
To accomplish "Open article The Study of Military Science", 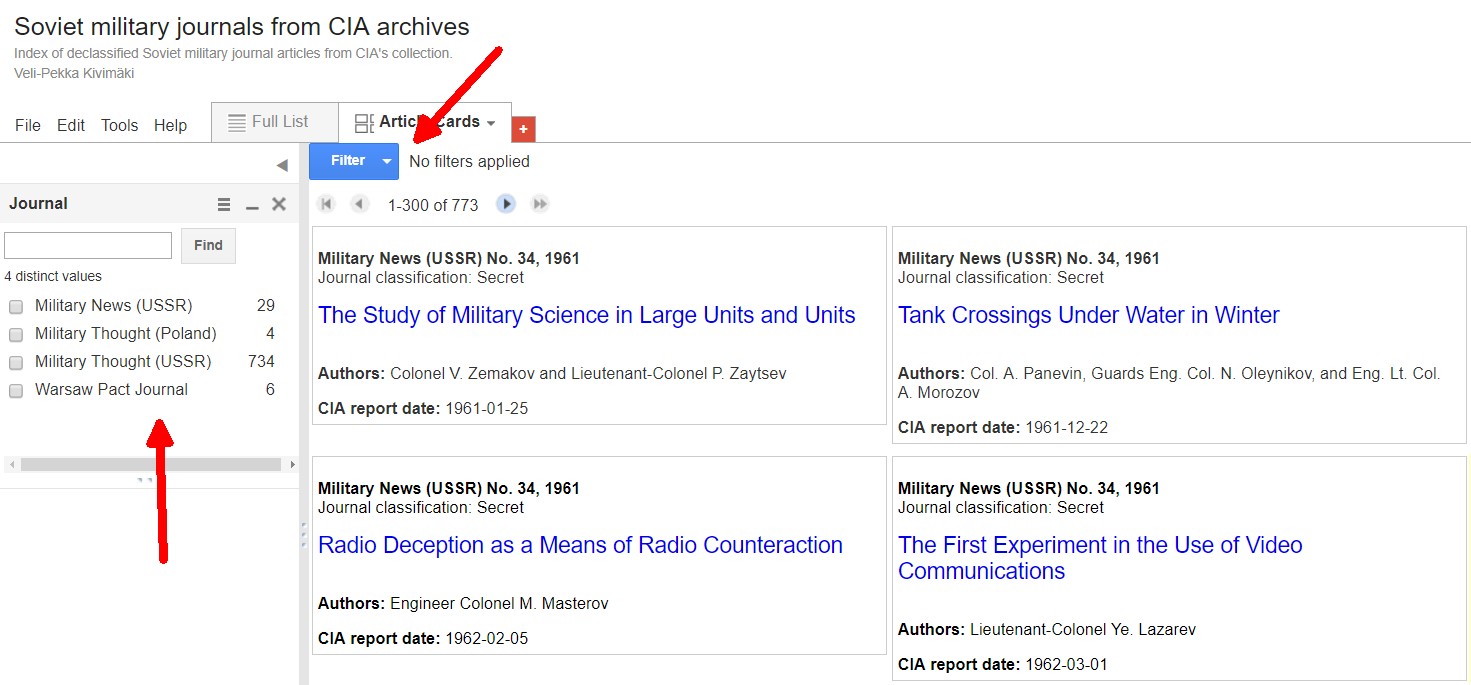I will (x=587, y=315).
